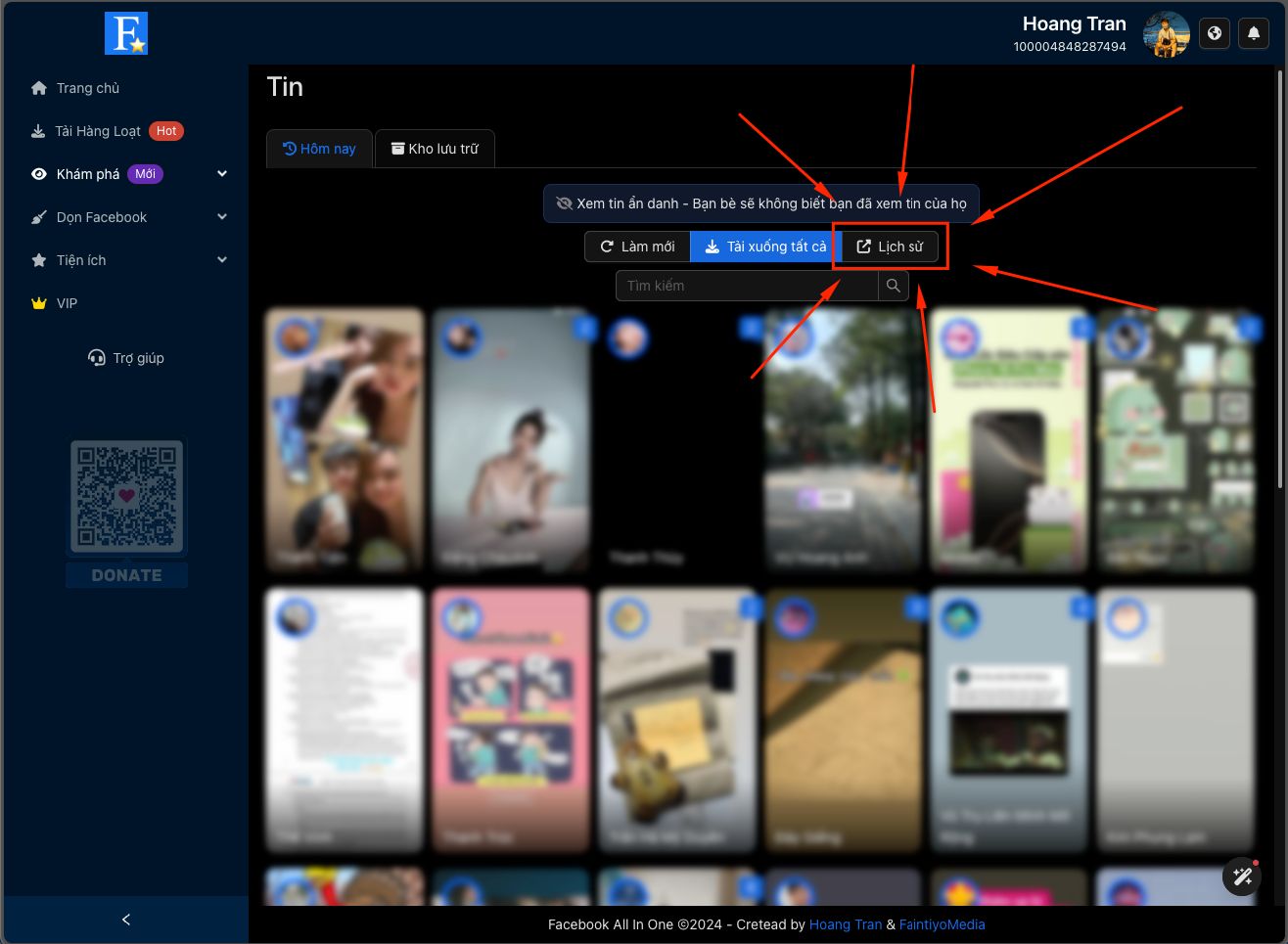This screenshot has width=1288, height=944.
Task: Tick the checkbox on the sandy brown story
Action: click(916, 607)
